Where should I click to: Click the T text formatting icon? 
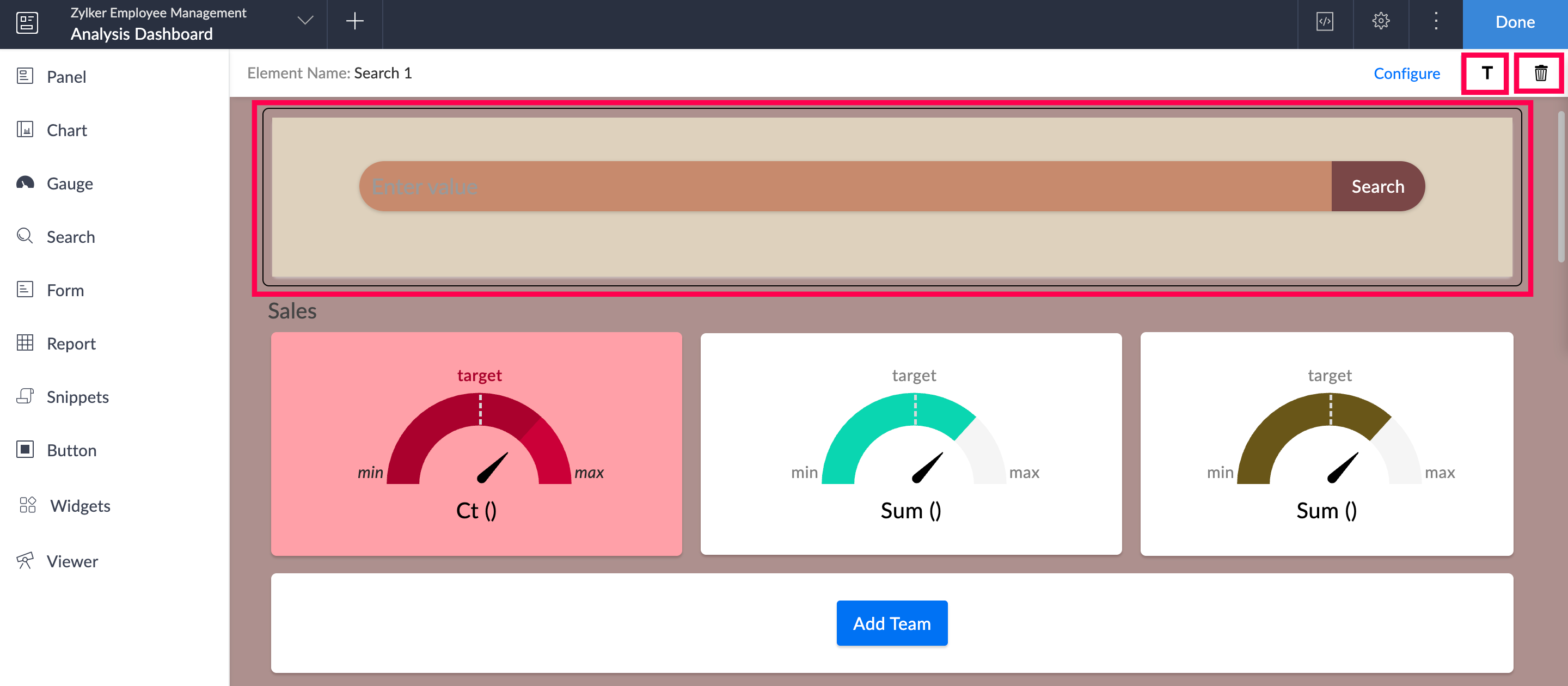(x=1486, y=73)
